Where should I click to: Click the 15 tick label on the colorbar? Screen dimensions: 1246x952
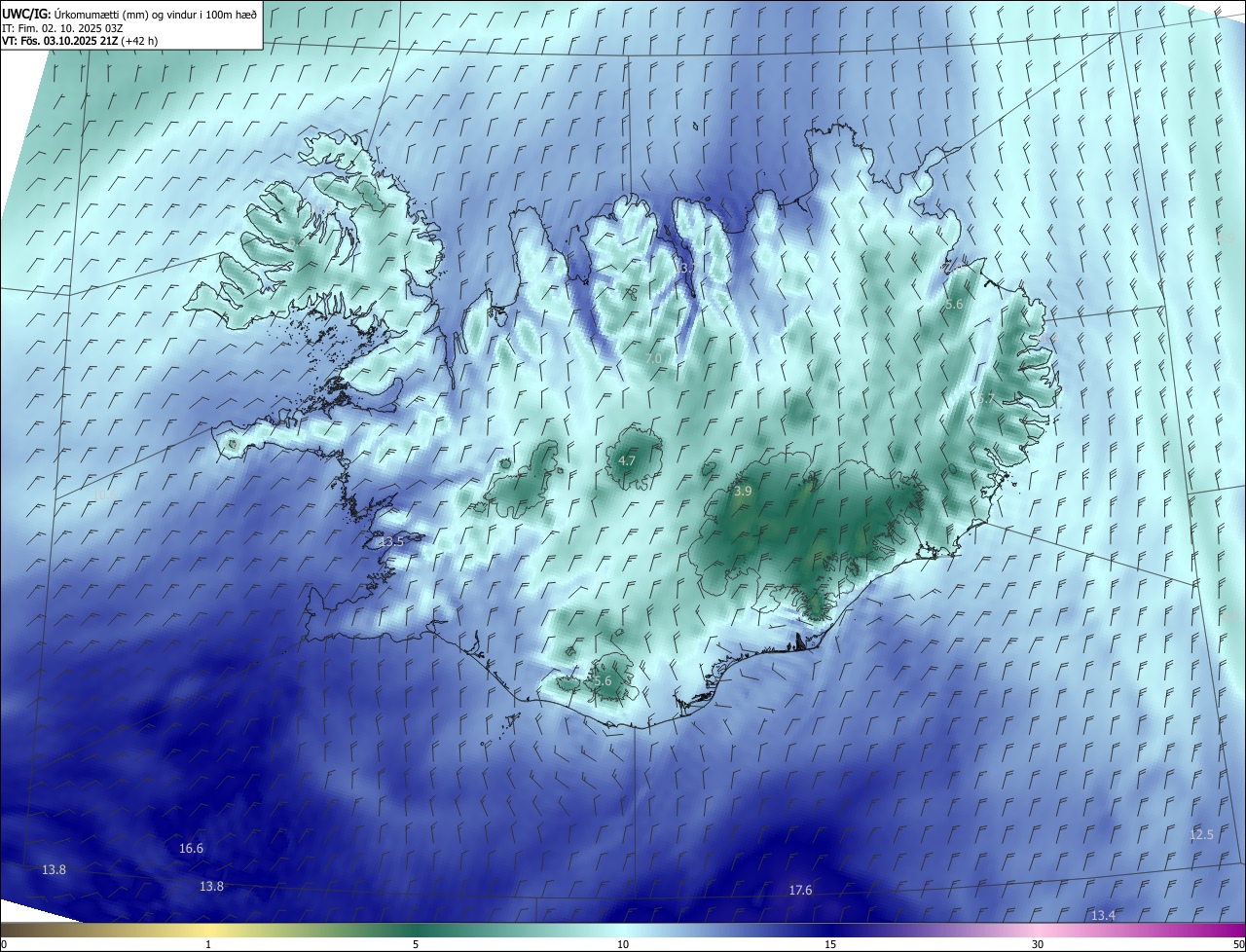point(830,944)
